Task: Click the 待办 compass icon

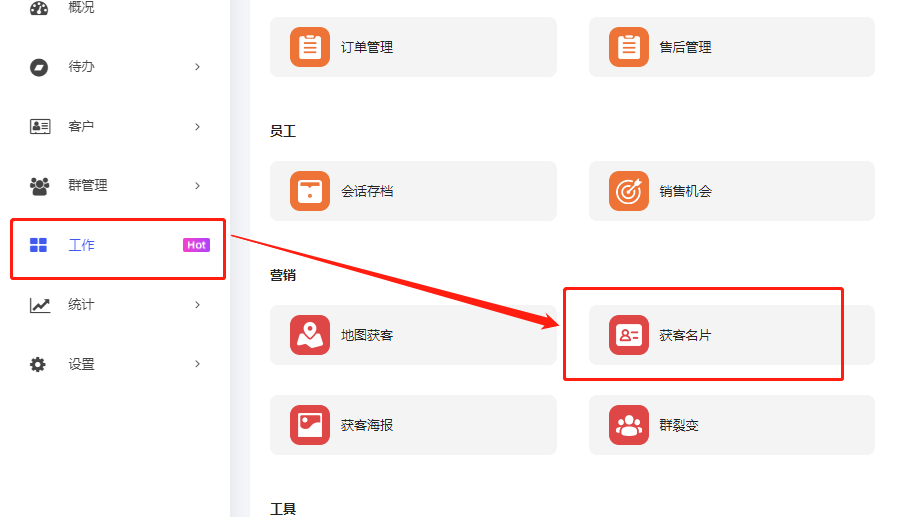Action: click(39, 67)
